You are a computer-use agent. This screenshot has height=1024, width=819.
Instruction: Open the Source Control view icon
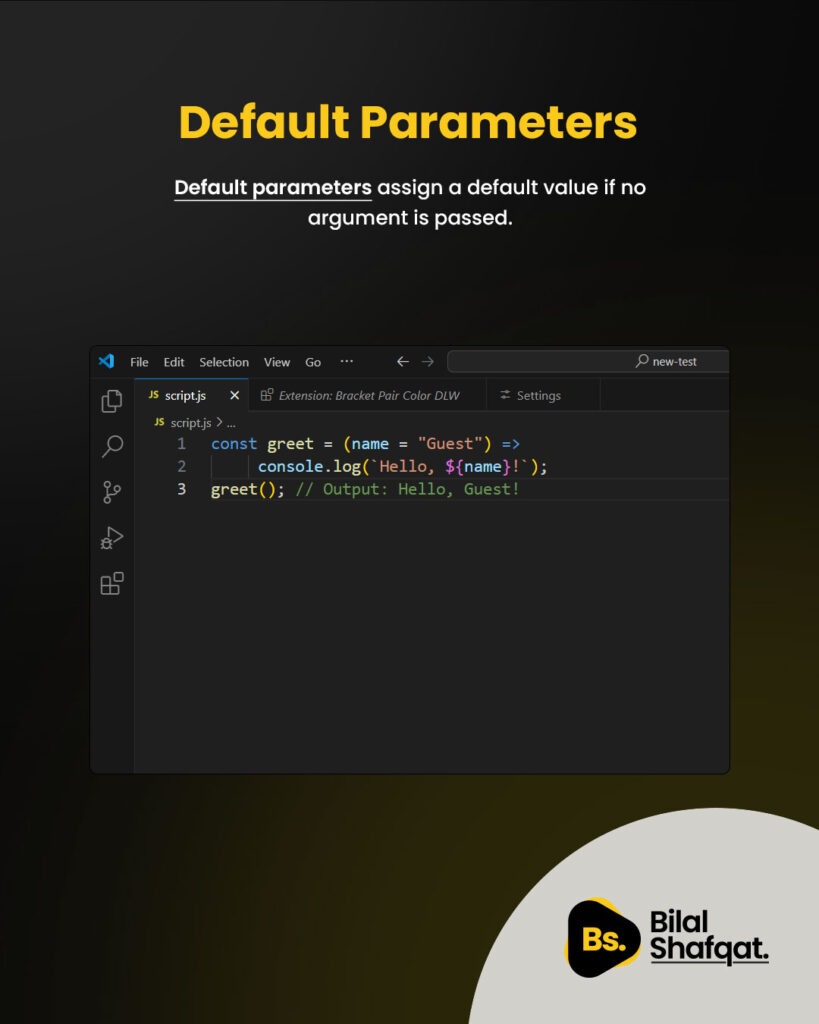click(x=112, y=492)
